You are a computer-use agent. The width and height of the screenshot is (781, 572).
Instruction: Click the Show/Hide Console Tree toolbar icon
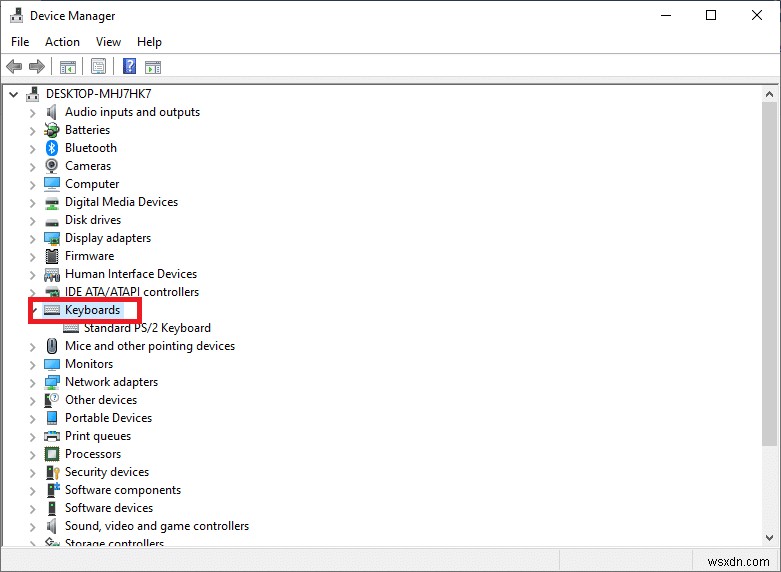pos(68,66)
